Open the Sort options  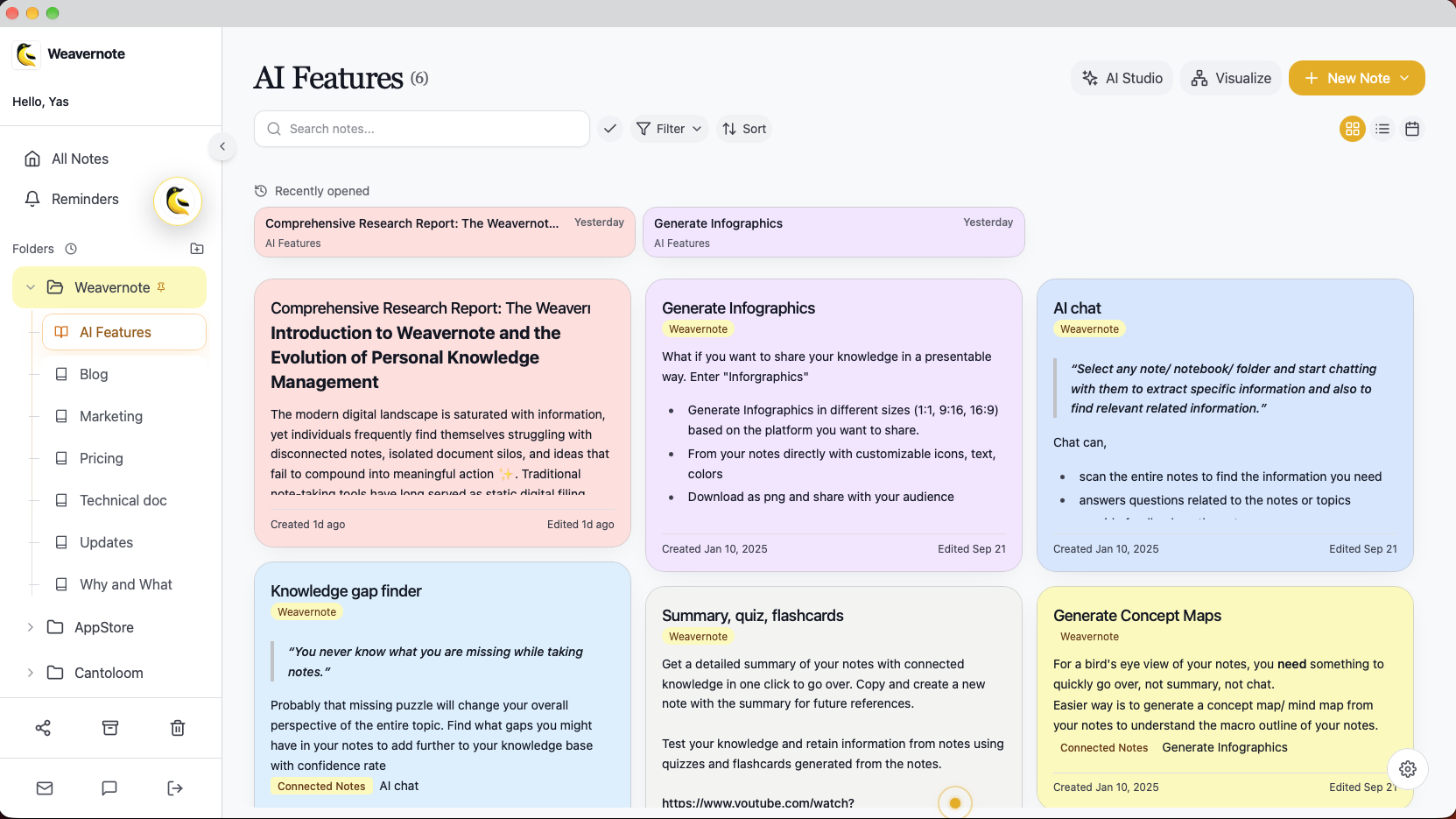[744, 129]
